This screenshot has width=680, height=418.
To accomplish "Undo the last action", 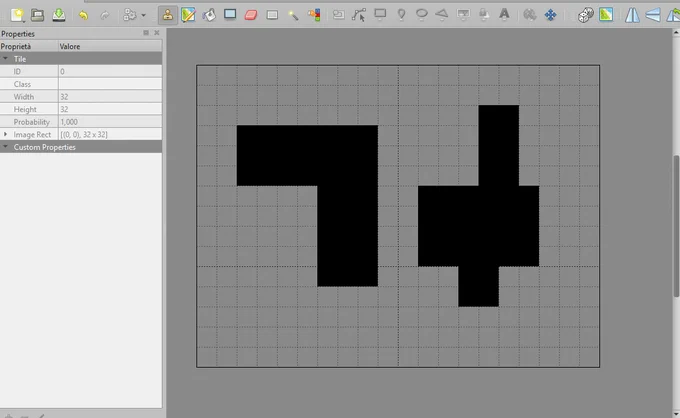I will coord(83,16).
